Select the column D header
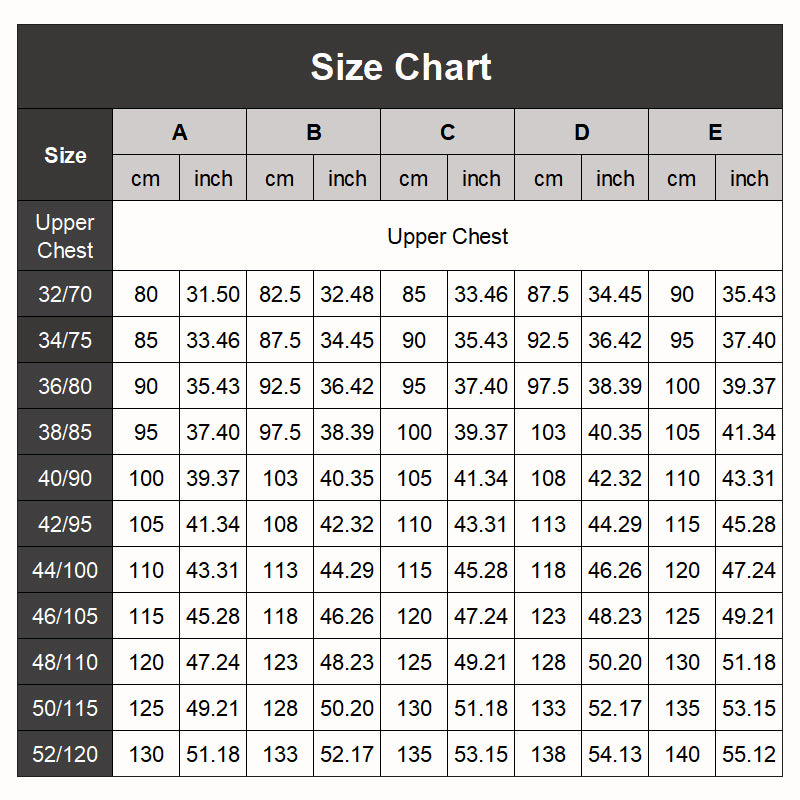Viewport: 800px width, 800px height. (x=581, y=132)
